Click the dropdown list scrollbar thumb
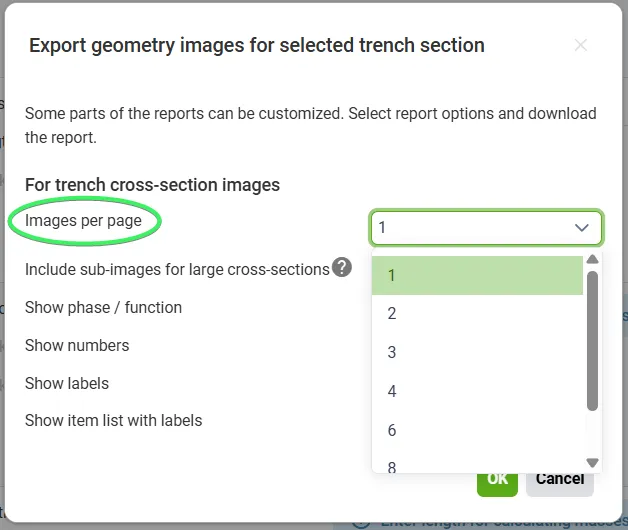Screen dimensions: 628x530 (x=592, y=340)
